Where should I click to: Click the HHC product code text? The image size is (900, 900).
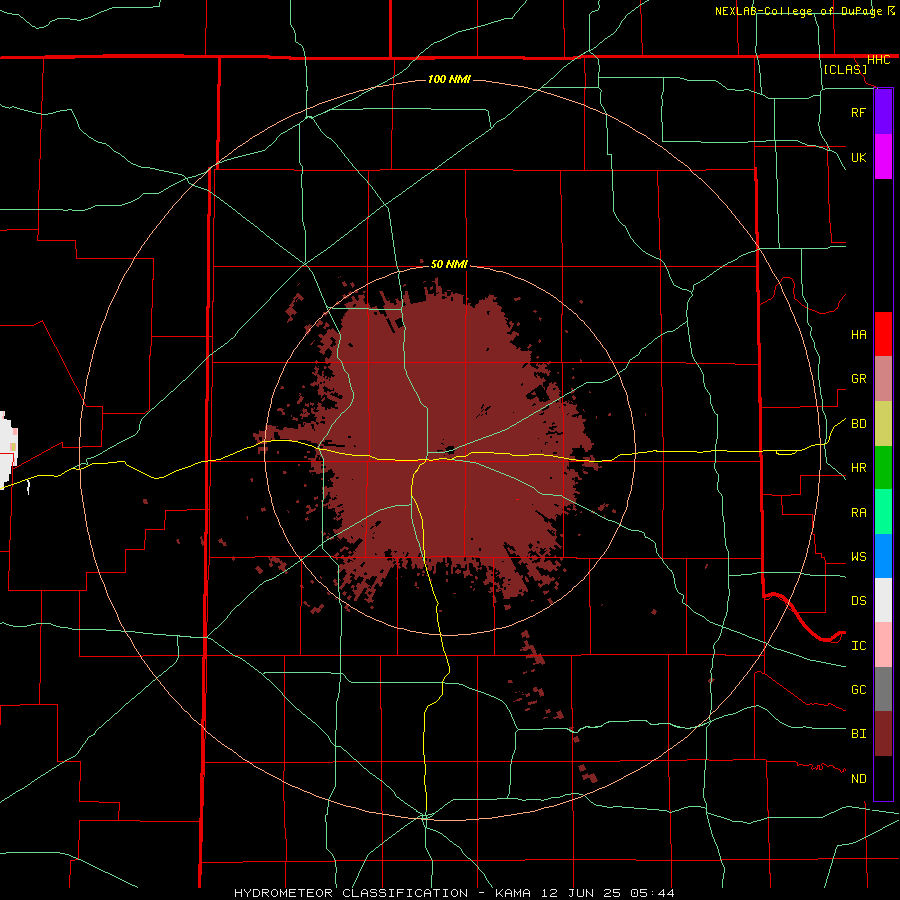pos(879,60)
